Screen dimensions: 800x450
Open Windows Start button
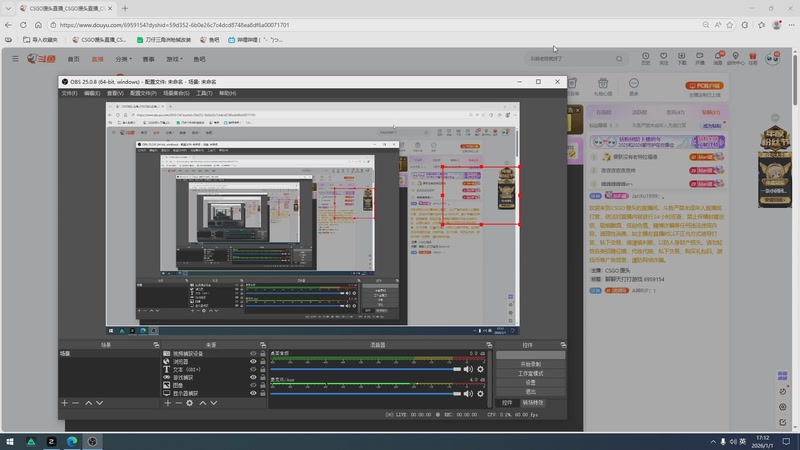point(10,441)
